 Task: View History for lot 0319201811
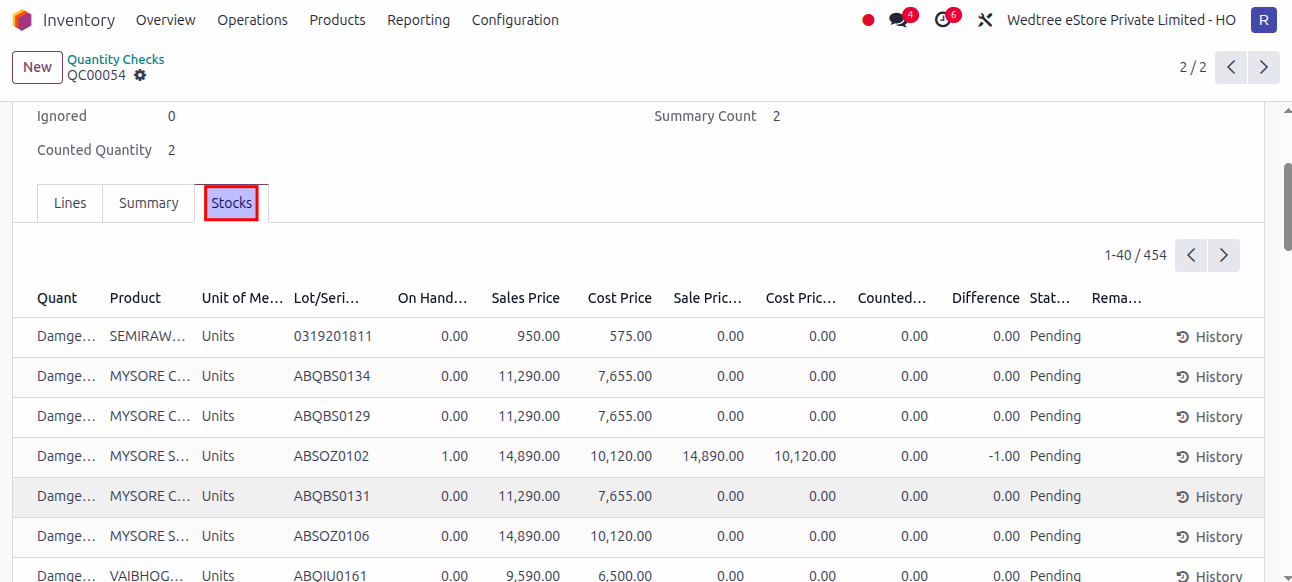(x=1209, y=336)
